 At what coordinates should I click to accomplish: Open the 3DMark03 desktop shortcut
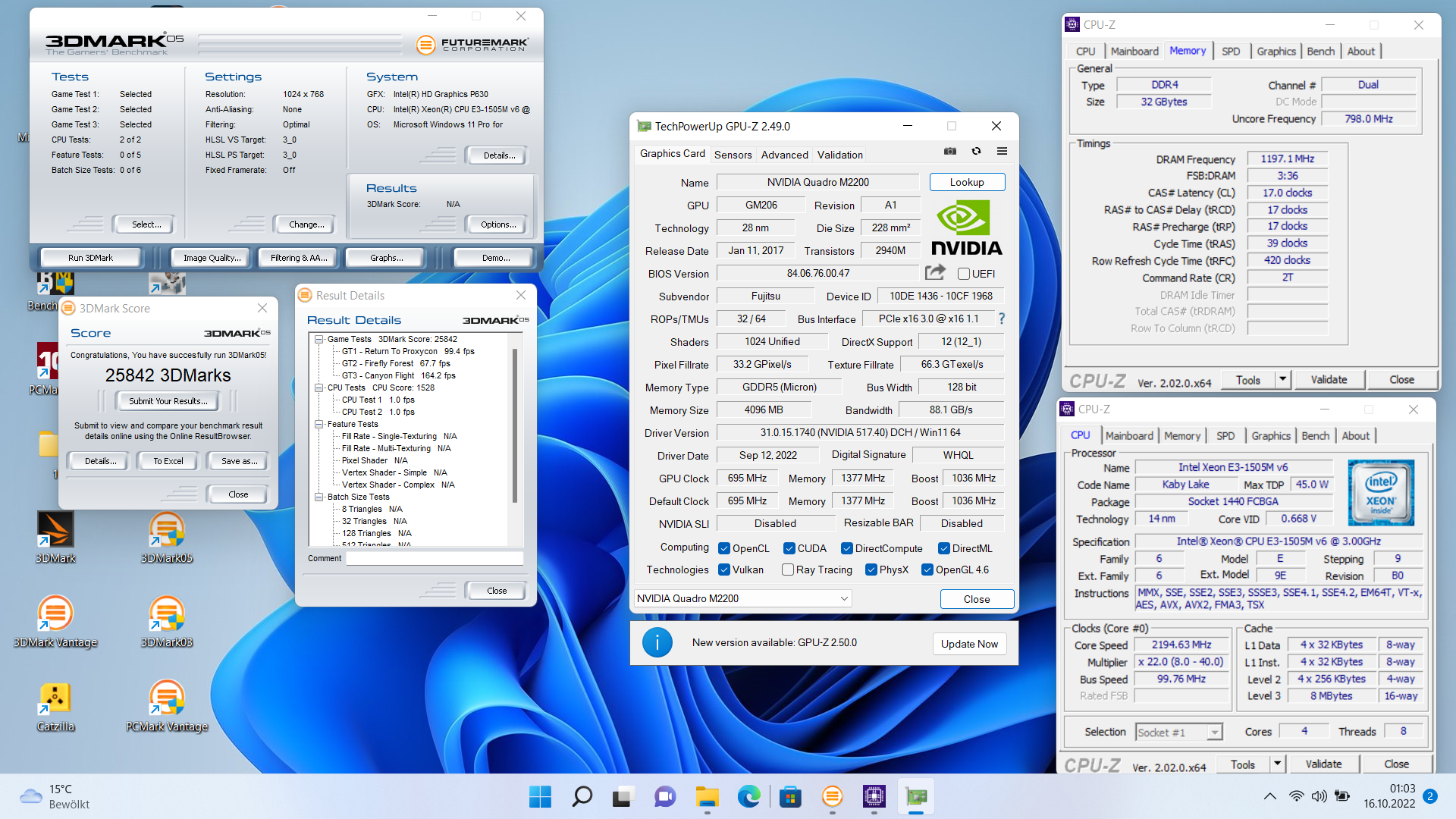tap(167, 620)
